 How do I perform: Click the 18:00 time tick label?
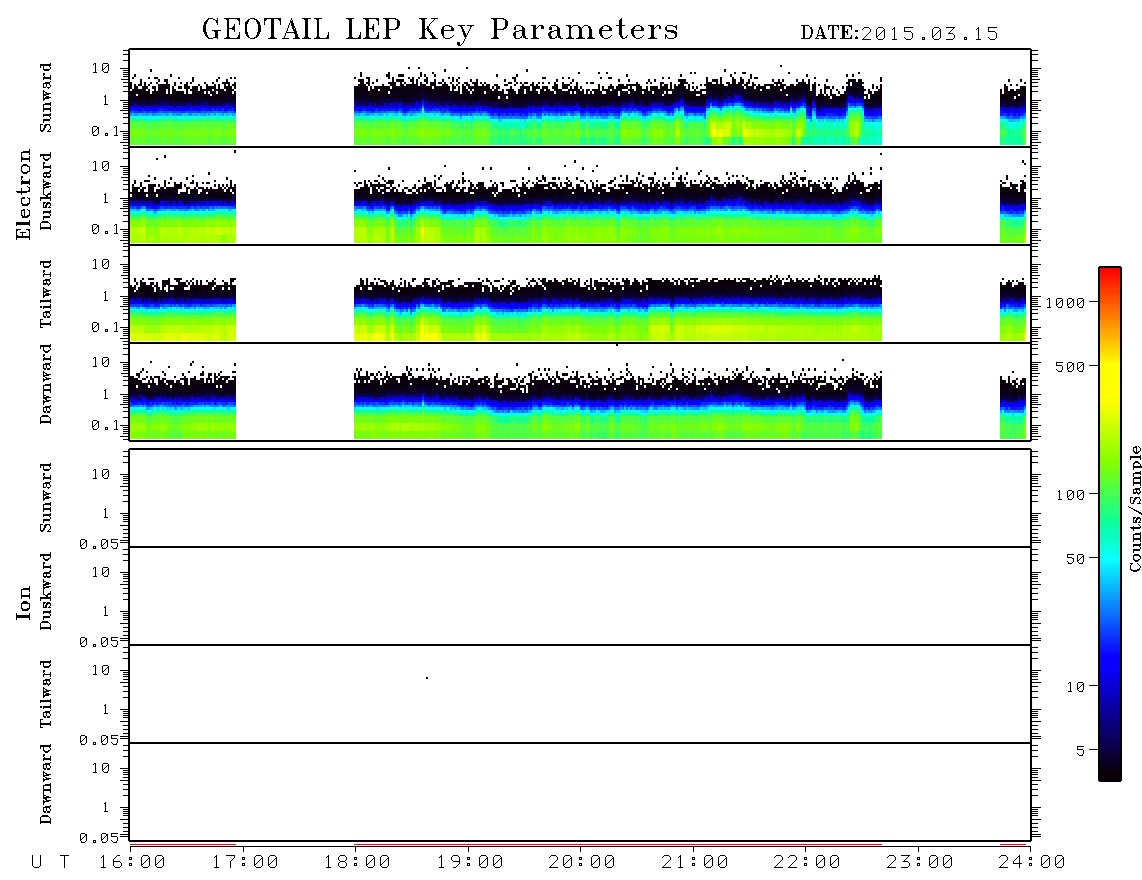coord(357,863)
